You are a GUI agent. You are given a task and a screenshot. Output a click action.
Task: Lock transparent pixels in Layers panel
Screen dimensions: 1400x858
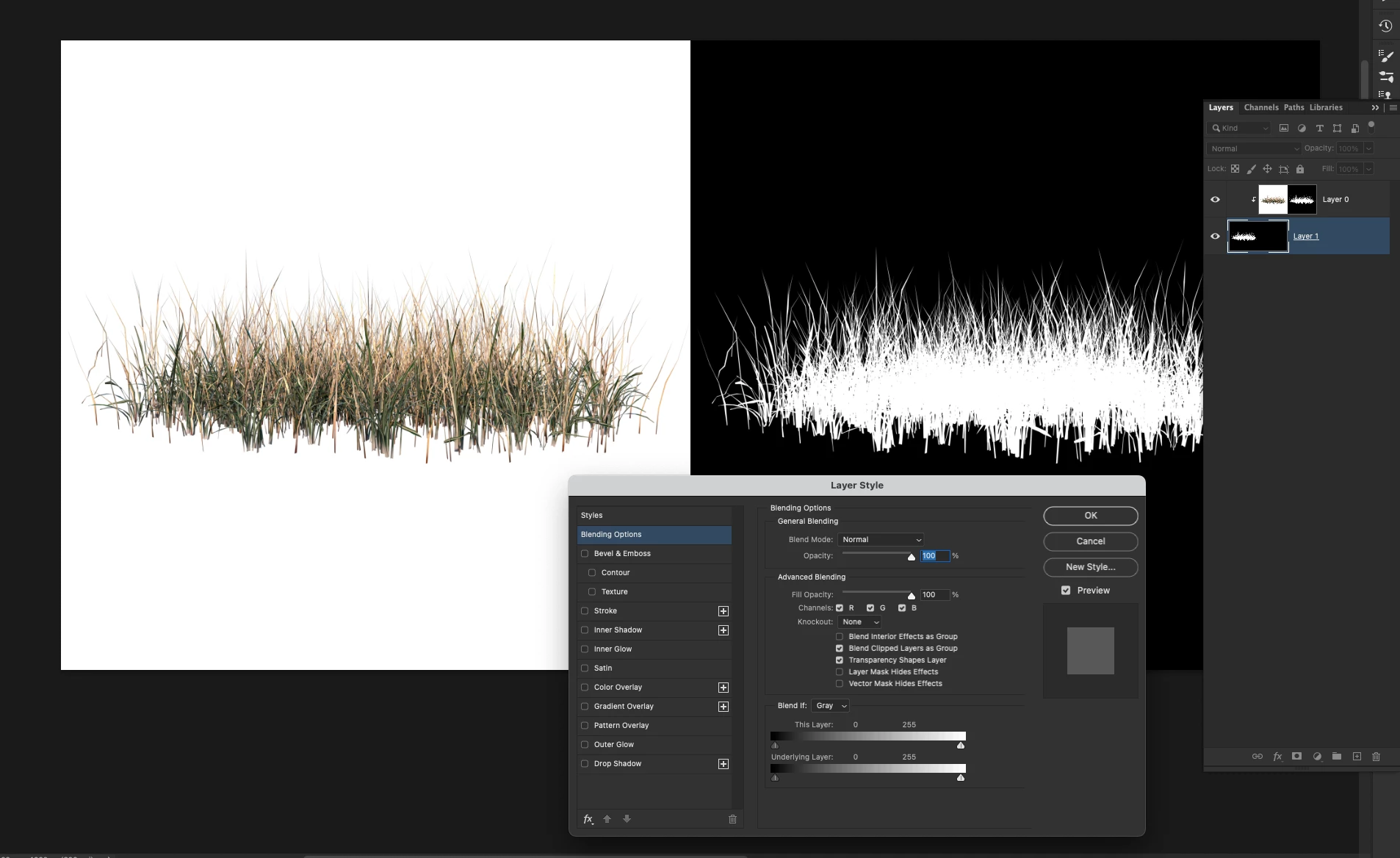1235,169
